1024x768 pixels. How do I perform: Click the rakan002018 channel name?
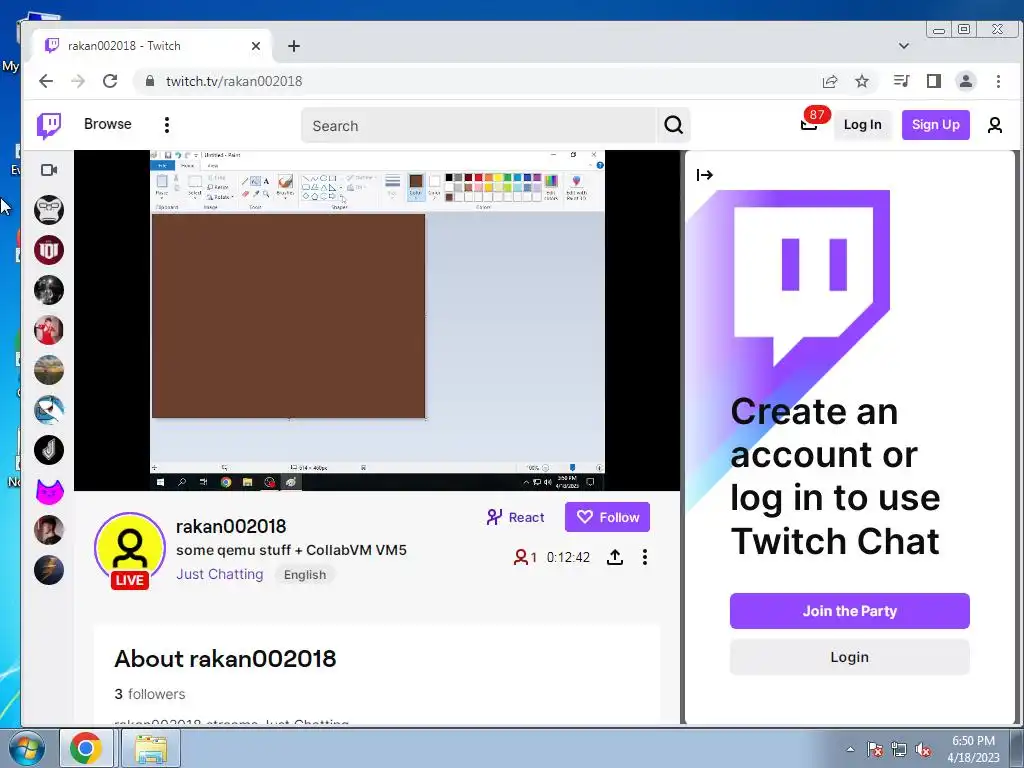pos(231,526)
